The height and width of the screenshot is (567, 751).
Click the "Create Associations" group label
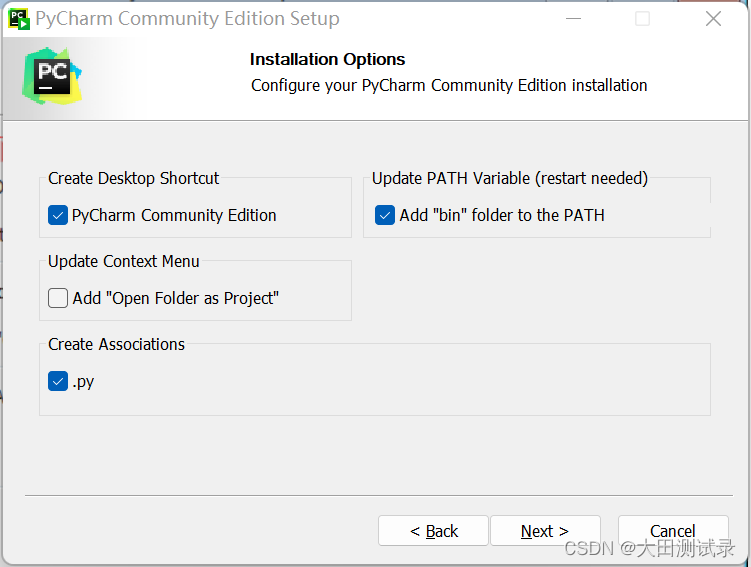116,344
